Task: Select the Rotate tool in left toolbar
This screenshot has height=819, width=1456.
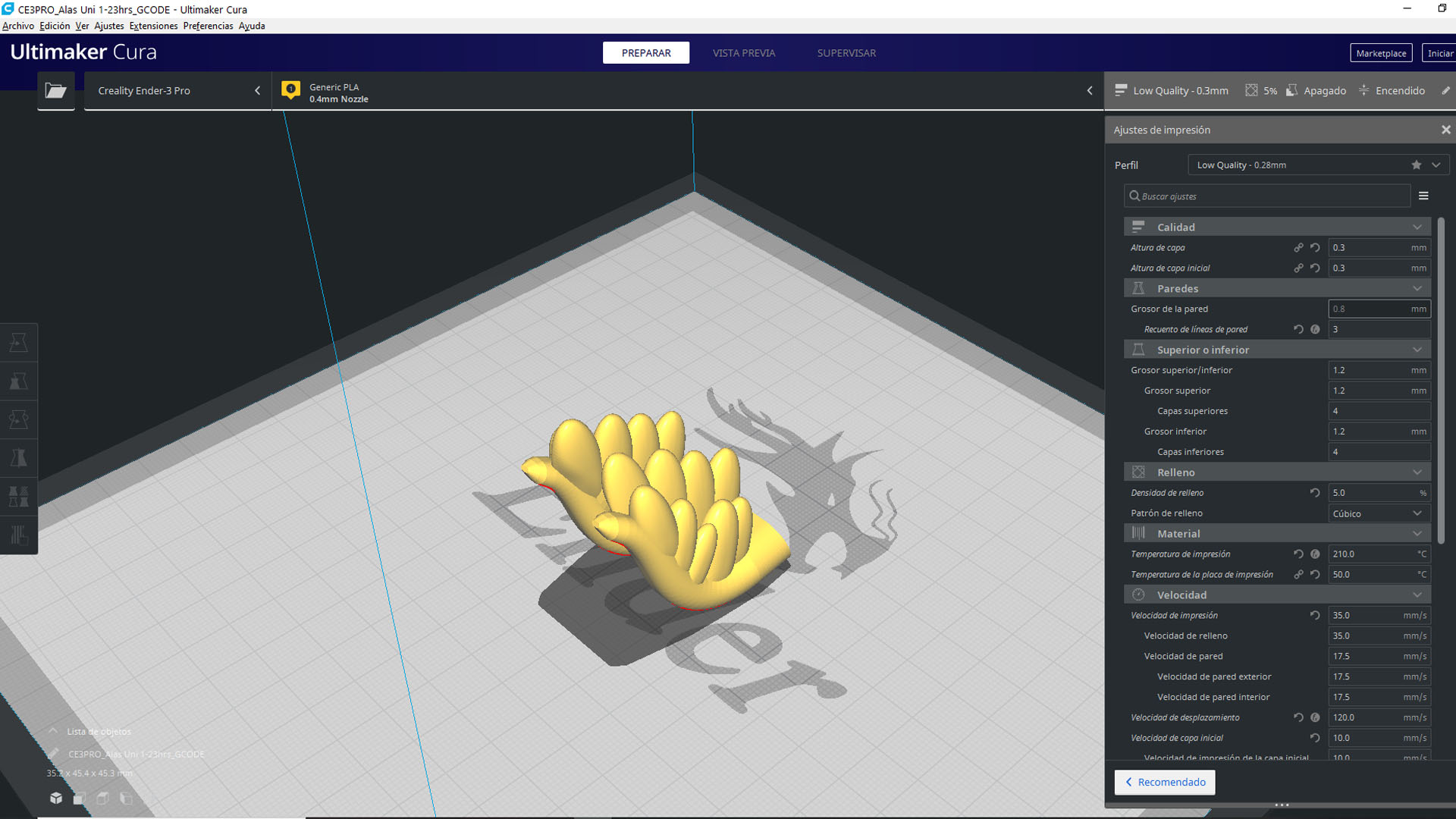Action: coord(19,419)
